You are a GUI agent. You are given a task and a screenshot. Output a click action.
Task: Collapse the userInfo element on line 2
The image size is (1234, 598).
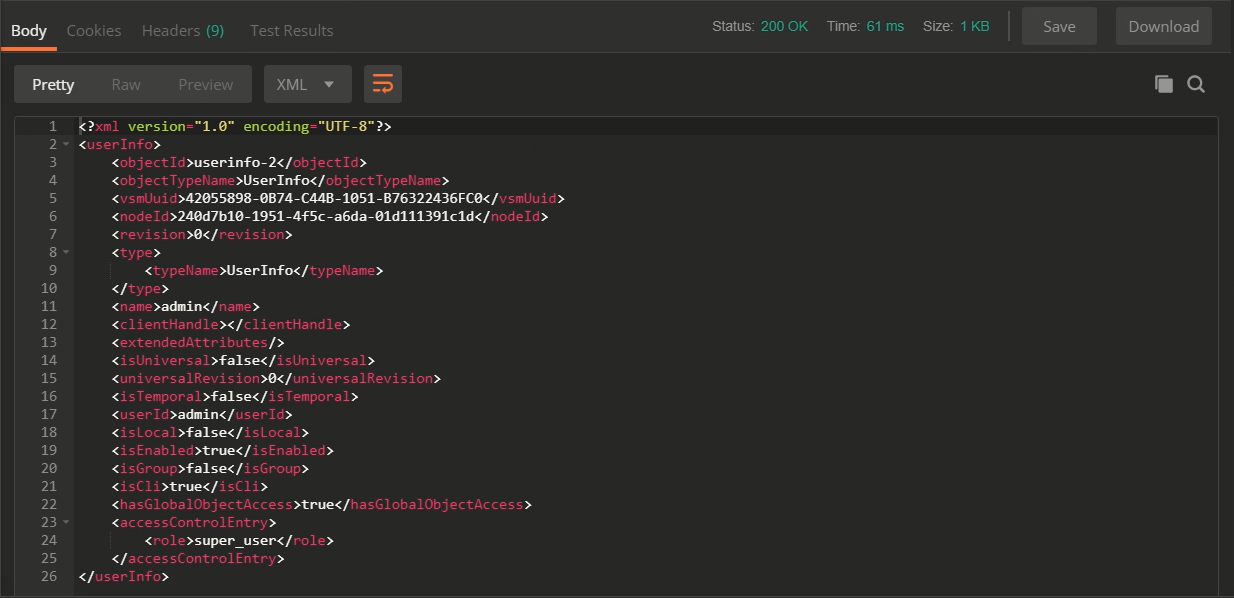66,145
